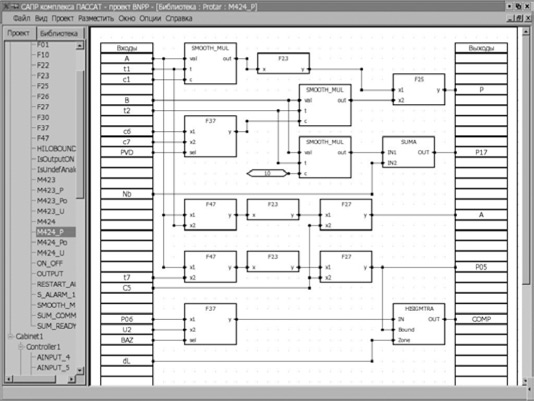534x401 pixels.
Task: Select M424_Po in the library tree
Action: 52,243
